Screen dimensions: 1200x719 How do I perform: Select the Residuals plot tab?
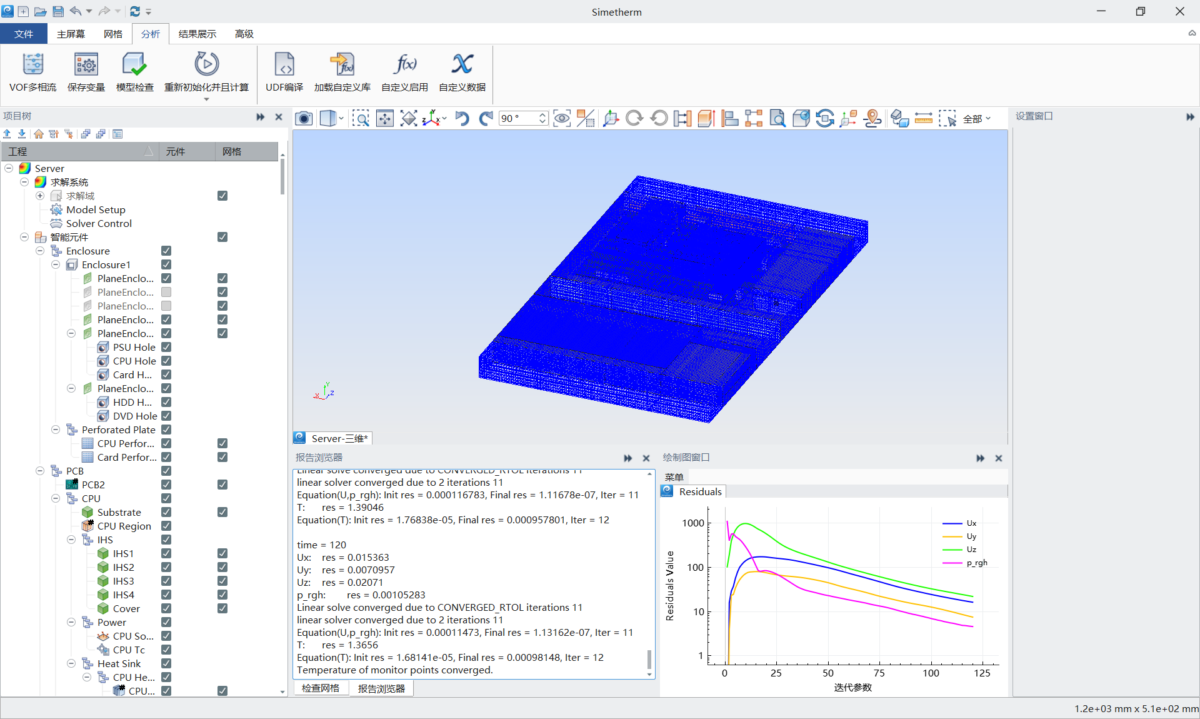[693, 491]
